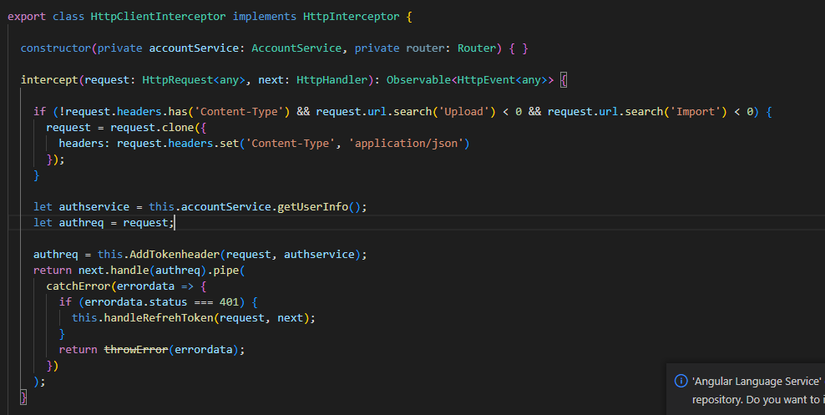Click the AccountService type in the constructor

(x=296, y=48)
